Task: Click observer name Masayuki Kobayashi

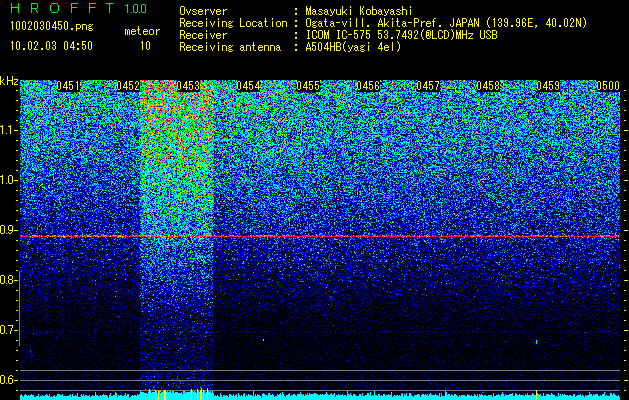Action: pyautogui.click(x=359, y=11)
